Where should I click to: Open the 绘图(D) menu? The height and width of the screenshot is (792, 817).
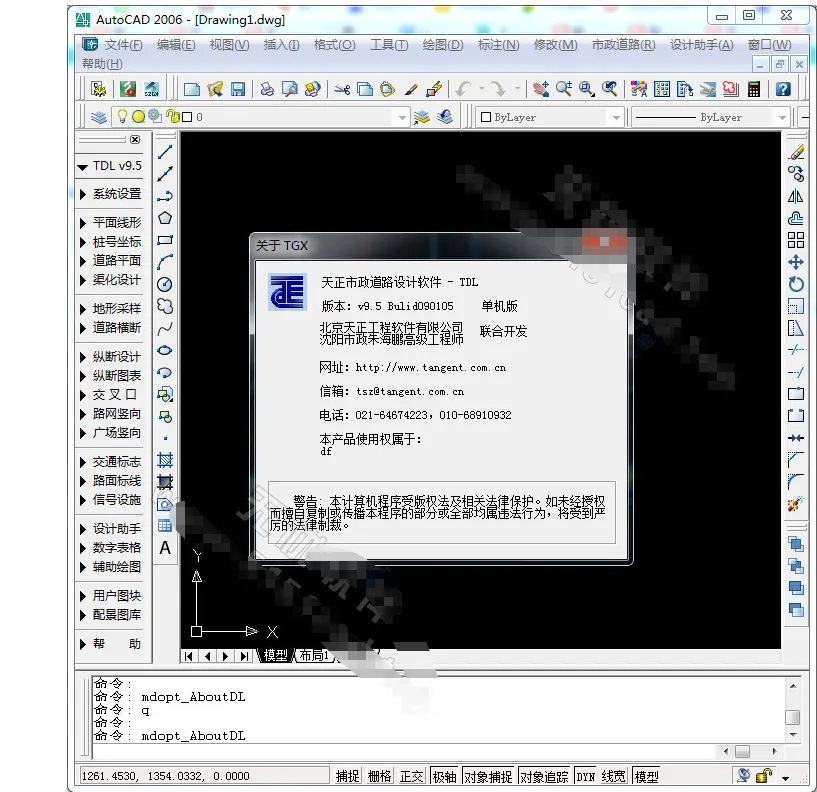coord(443,45)
